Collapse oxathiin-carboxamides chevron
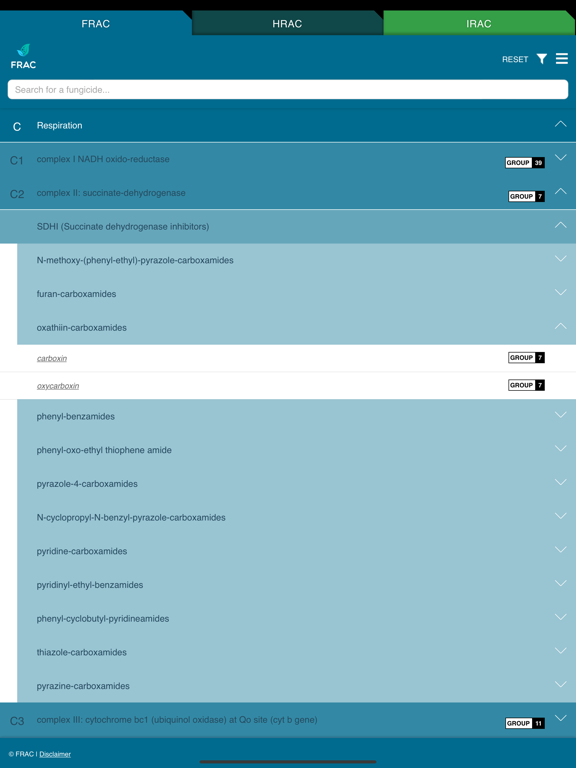Viewport: 576px width, 768px height. (x=560, y=326)
